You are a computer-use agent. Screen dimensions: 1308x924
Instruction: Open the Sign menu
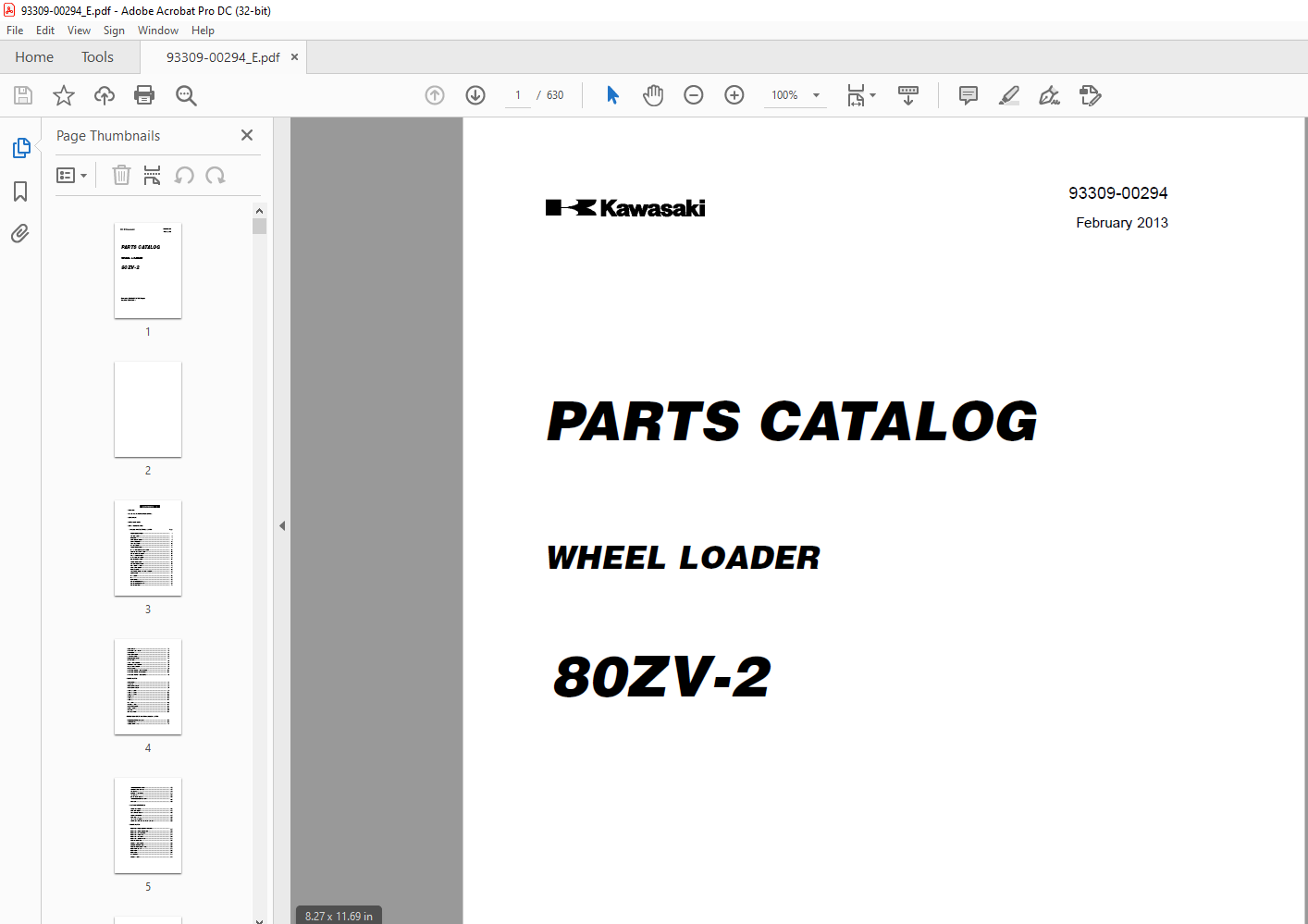(x=114, y=31)
